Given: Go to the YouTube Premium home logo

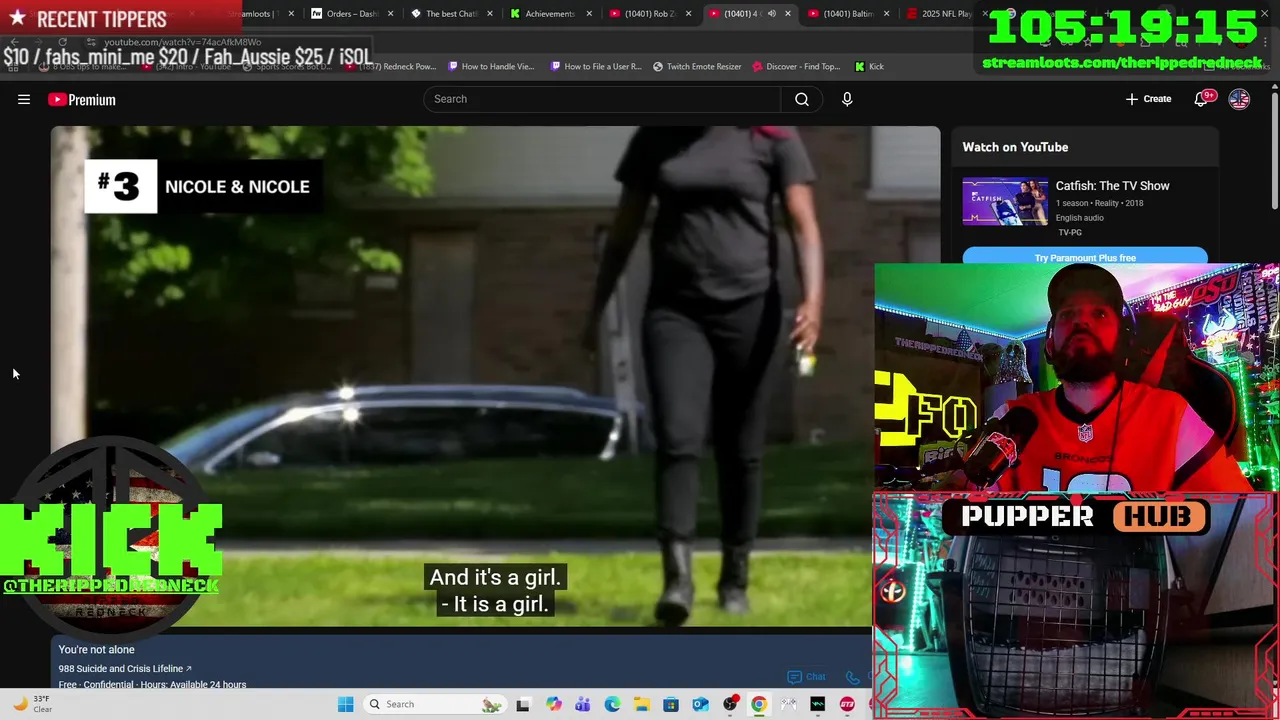Looking at the screenshot, I should (x=82, y=99).
